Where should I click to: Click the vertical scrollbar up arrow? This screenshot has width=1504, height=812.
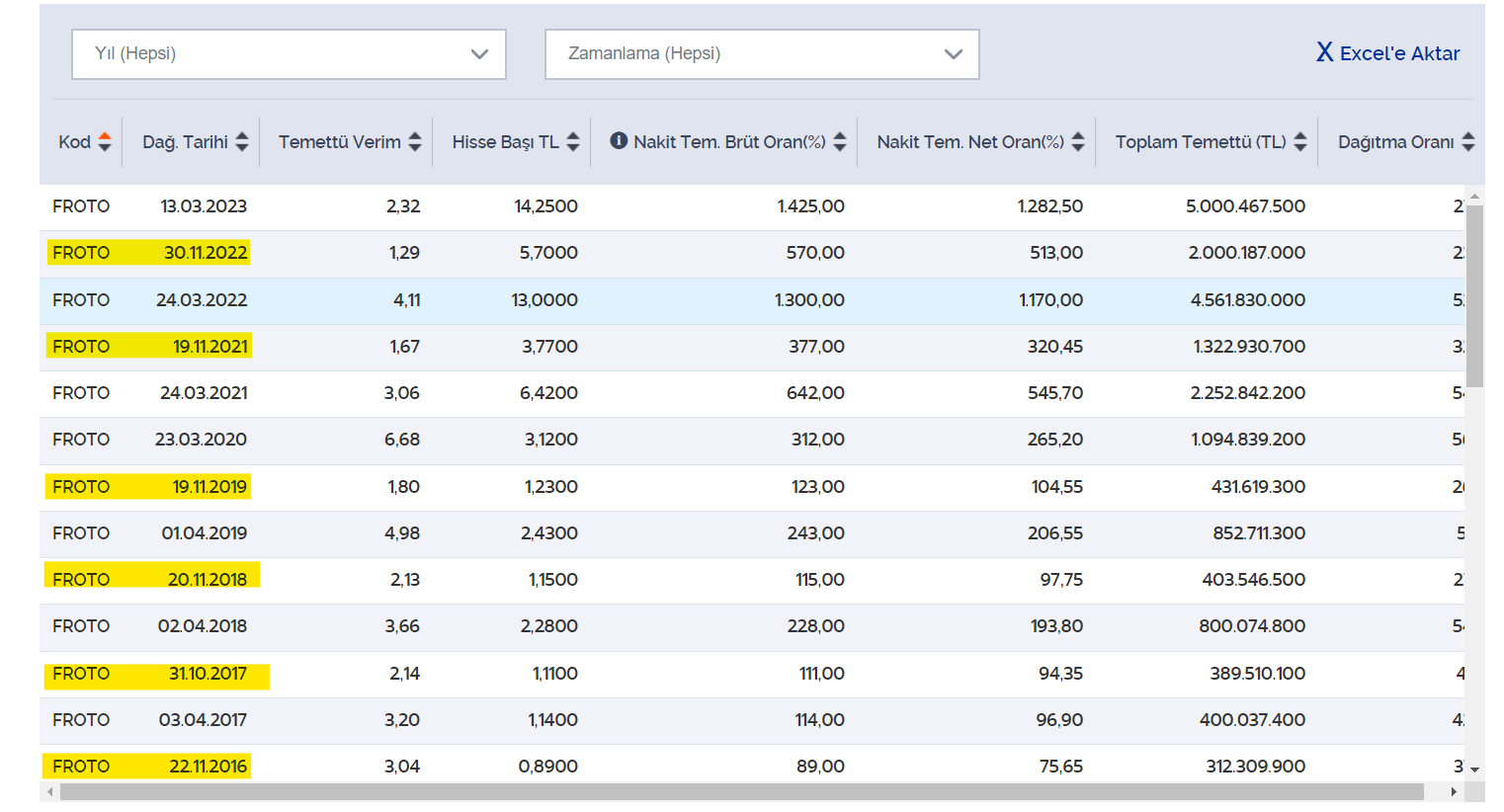[1474, 197]
